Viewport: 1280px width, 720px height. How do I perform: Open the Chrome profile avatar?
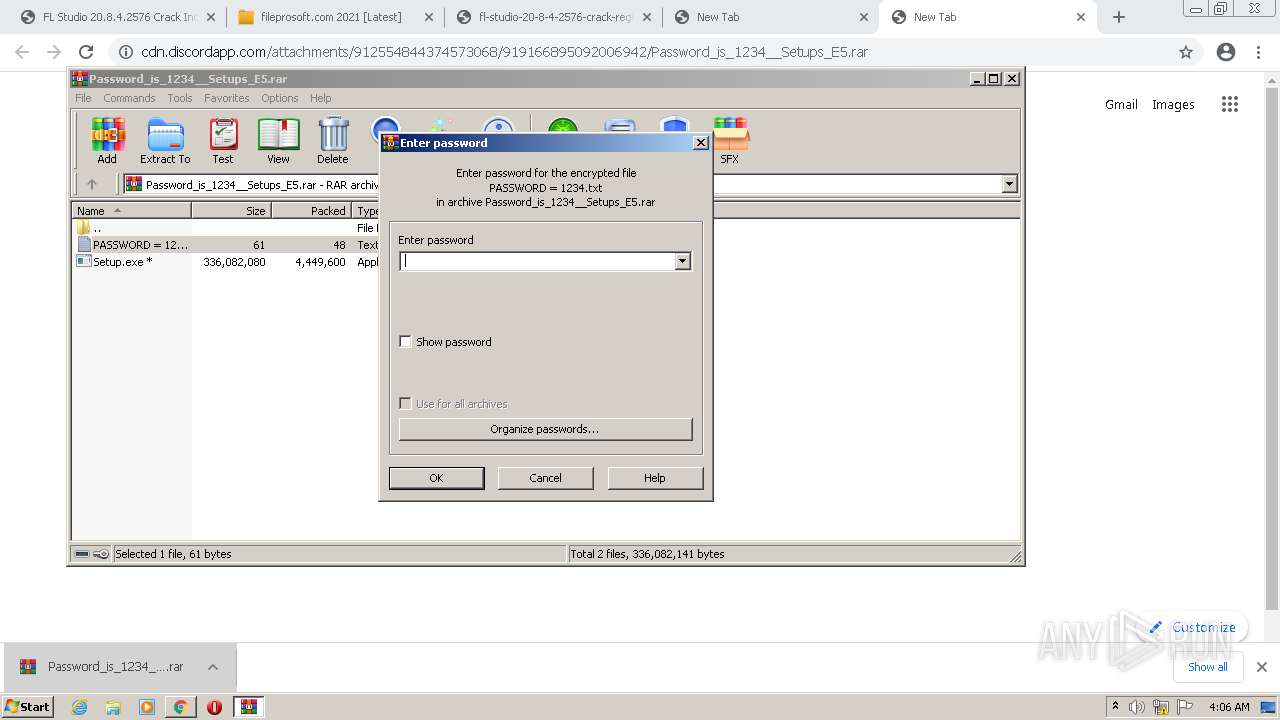(1226, 52)
